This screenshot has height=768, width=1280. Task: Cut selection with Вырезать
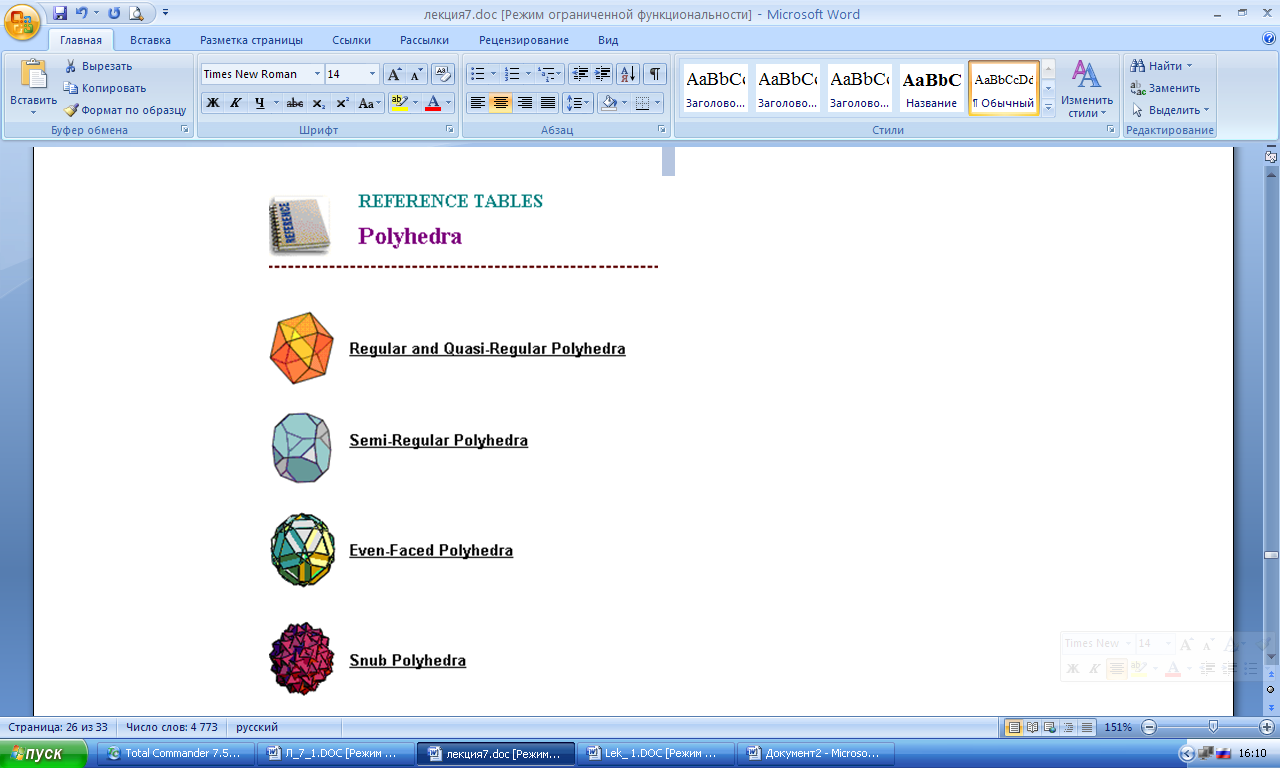coord(98,66)
